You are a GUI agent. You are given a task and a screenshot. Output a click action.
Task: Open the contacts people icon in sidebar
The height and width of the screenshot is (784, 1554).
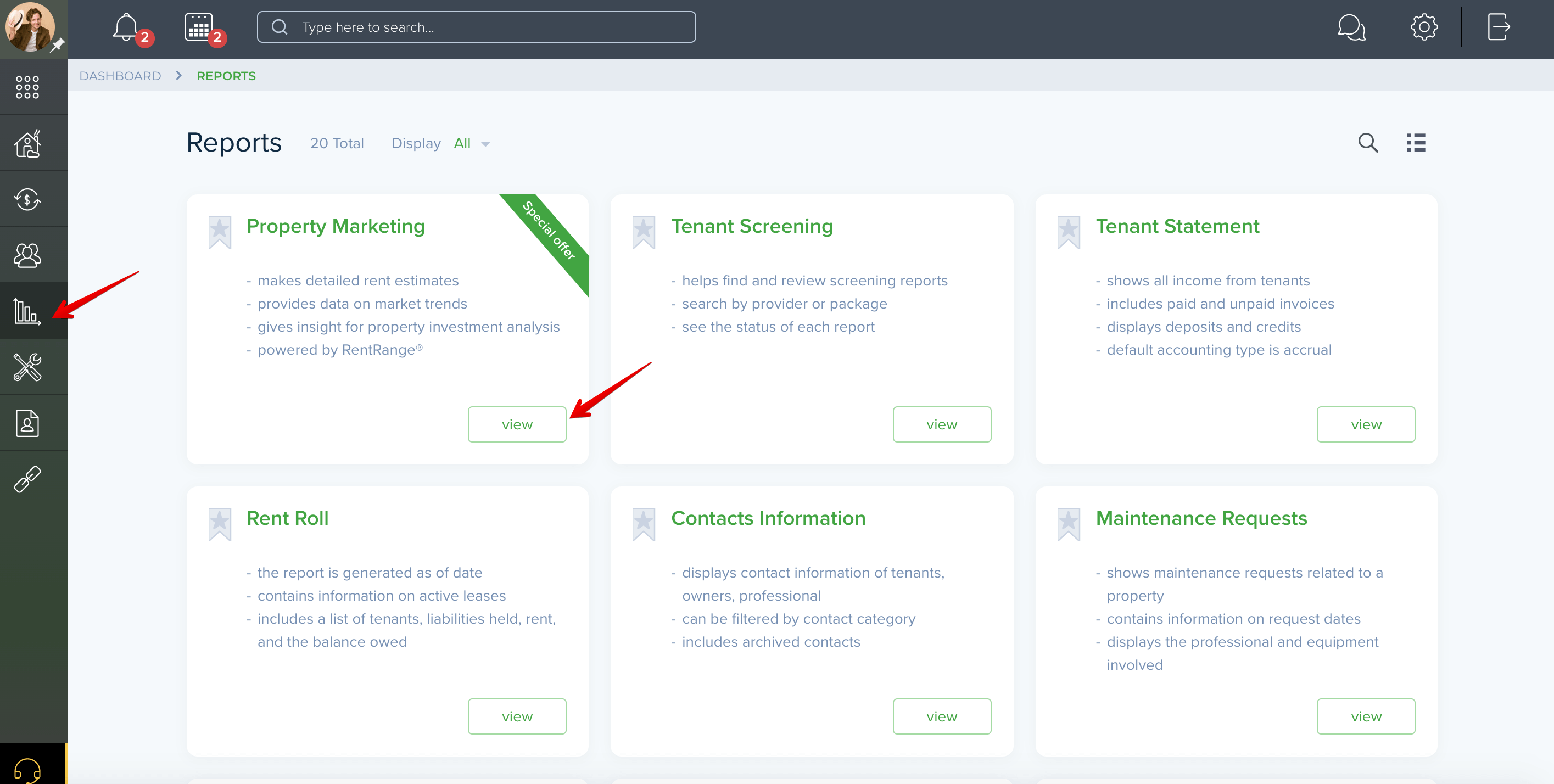pos(28,255)
